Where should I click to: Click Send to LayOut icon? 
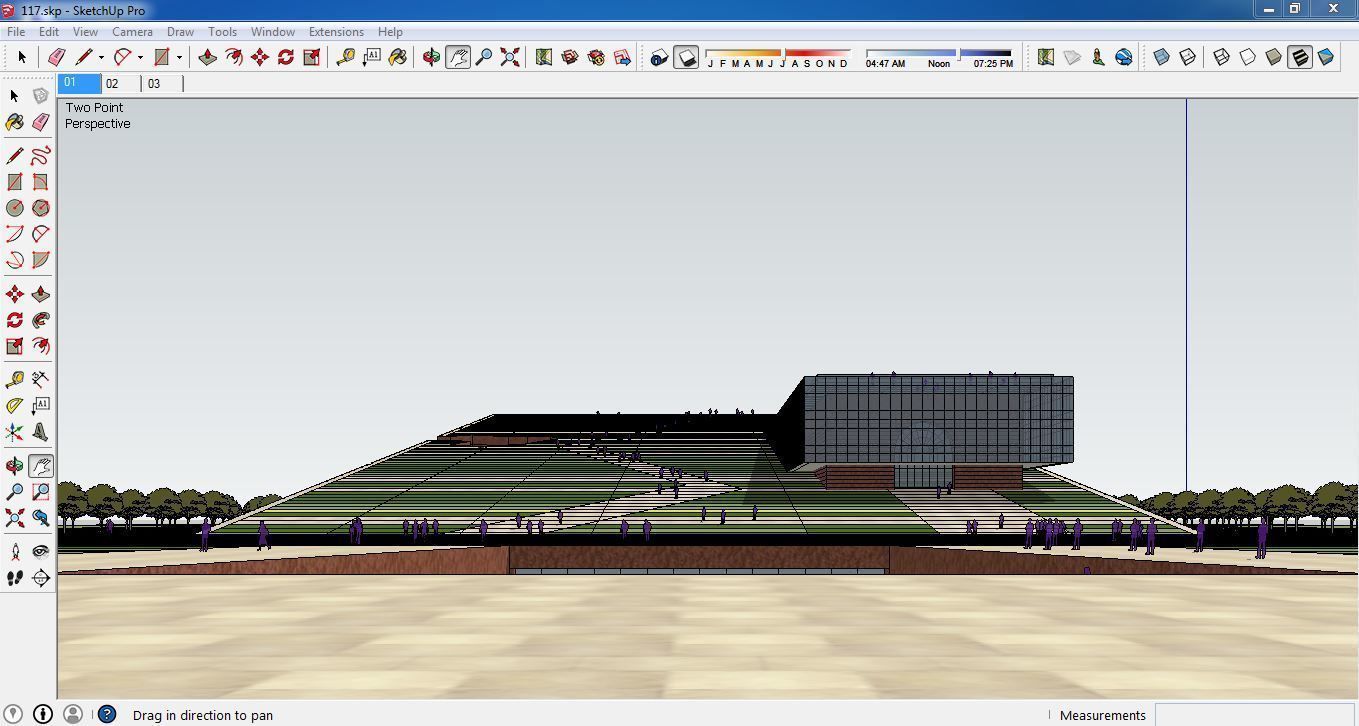click(x=622, y=57)
